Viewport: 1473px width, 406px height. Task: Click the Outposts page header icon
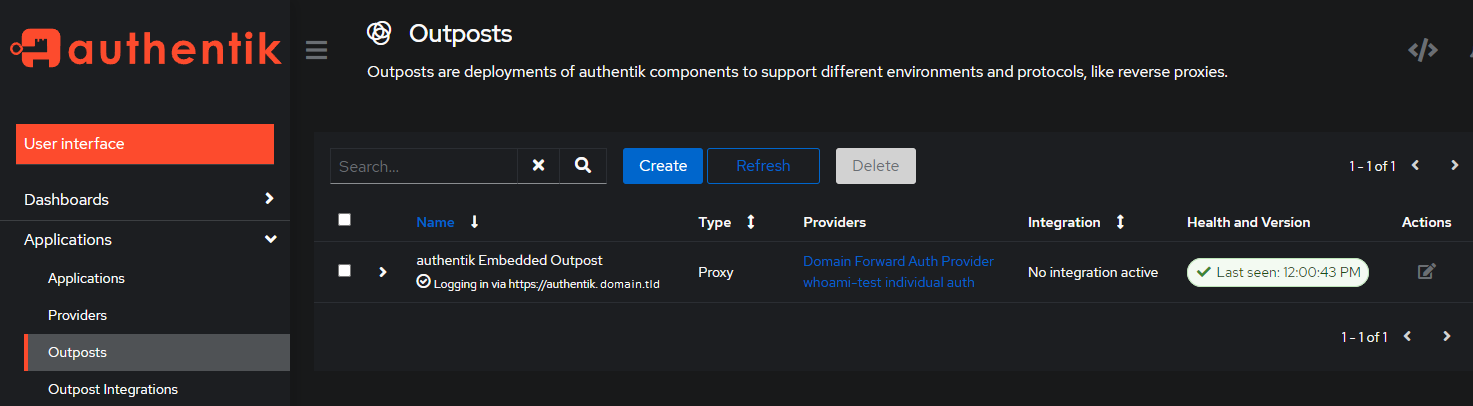378,33
